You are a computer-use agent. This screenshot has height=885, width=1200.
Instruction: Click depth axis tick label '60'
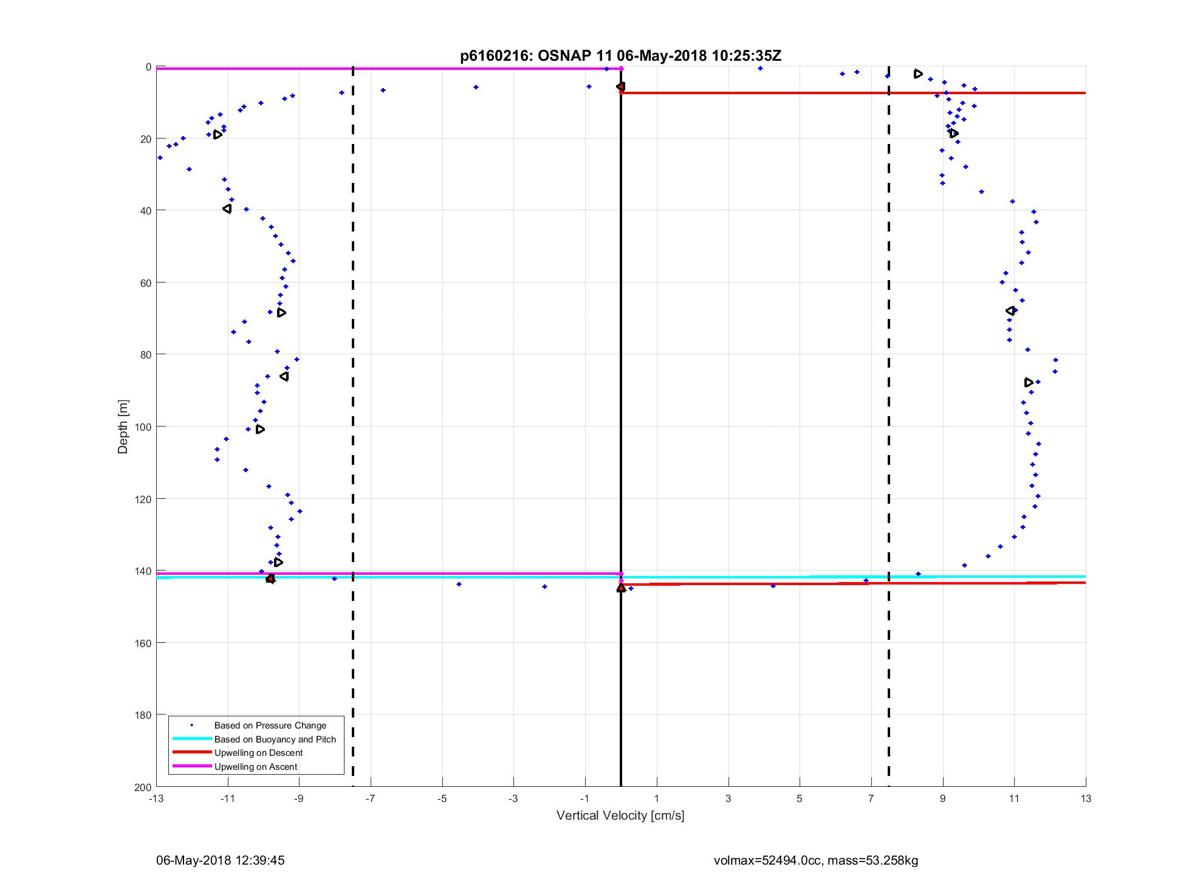point(145,283)
